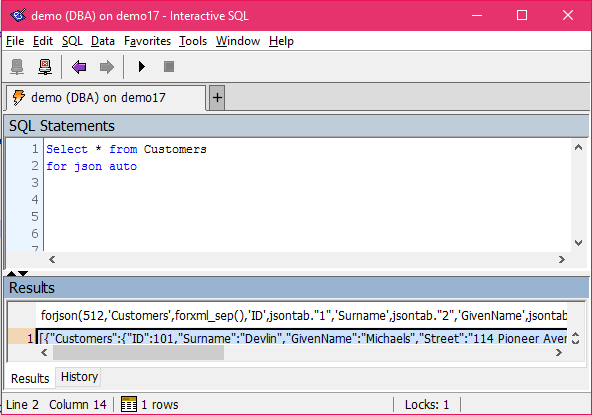Click on line 2 'for json auto'

[91, 166]
